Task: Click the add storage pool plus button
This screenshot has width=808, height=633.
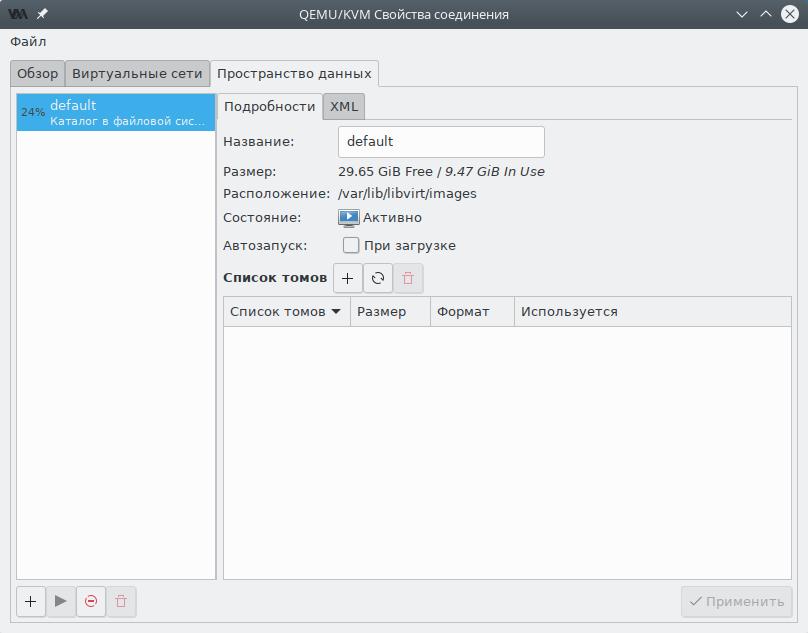Action: tap(31, 601)
